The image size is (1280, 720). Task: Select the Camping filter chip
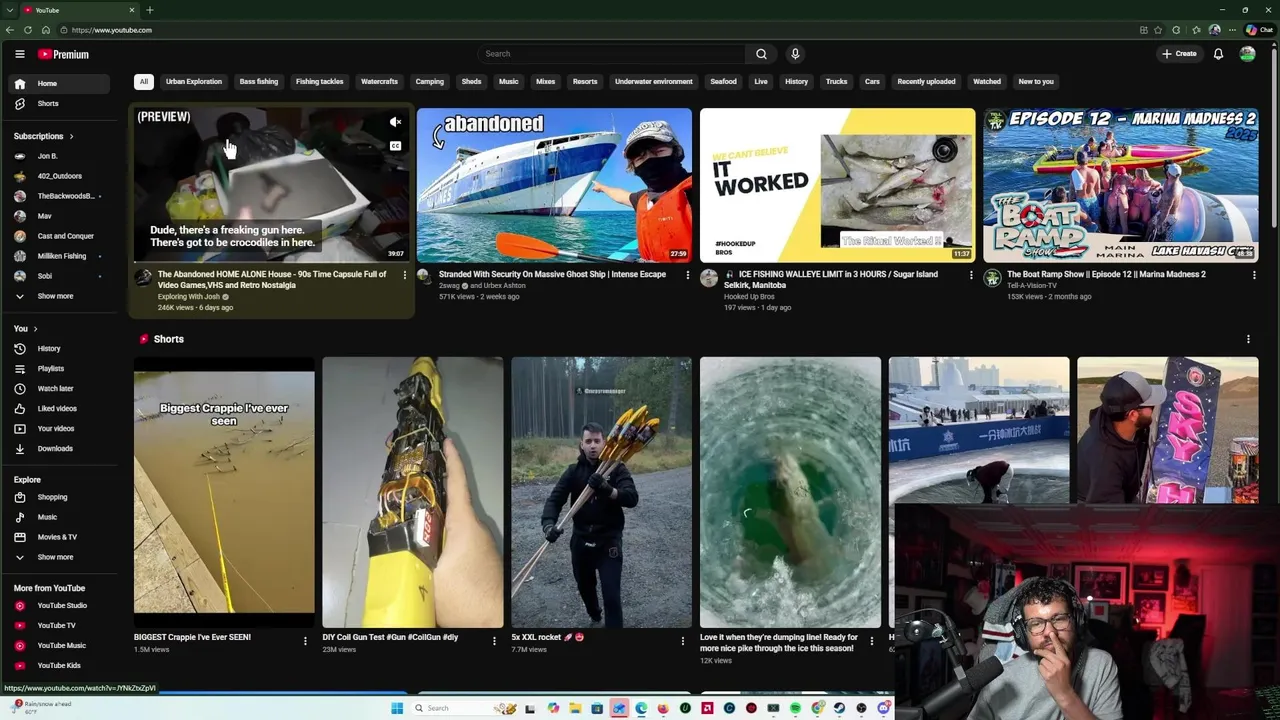pos(429,82)
